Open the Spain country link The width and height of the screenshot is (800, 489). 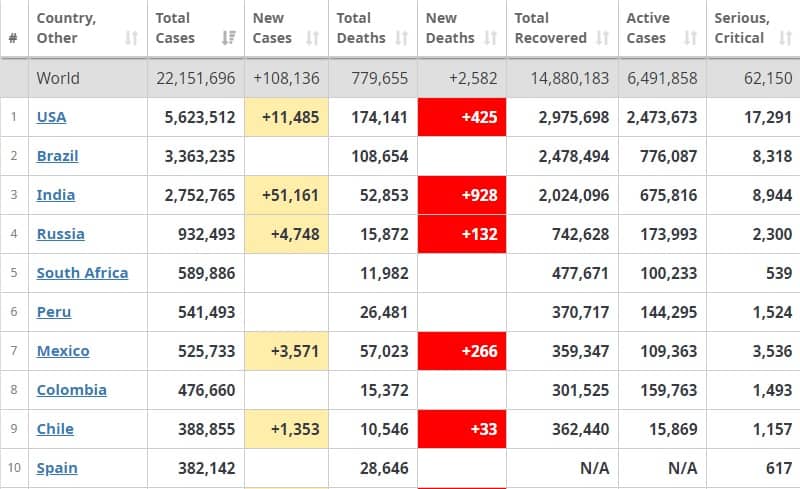(57, 468)
